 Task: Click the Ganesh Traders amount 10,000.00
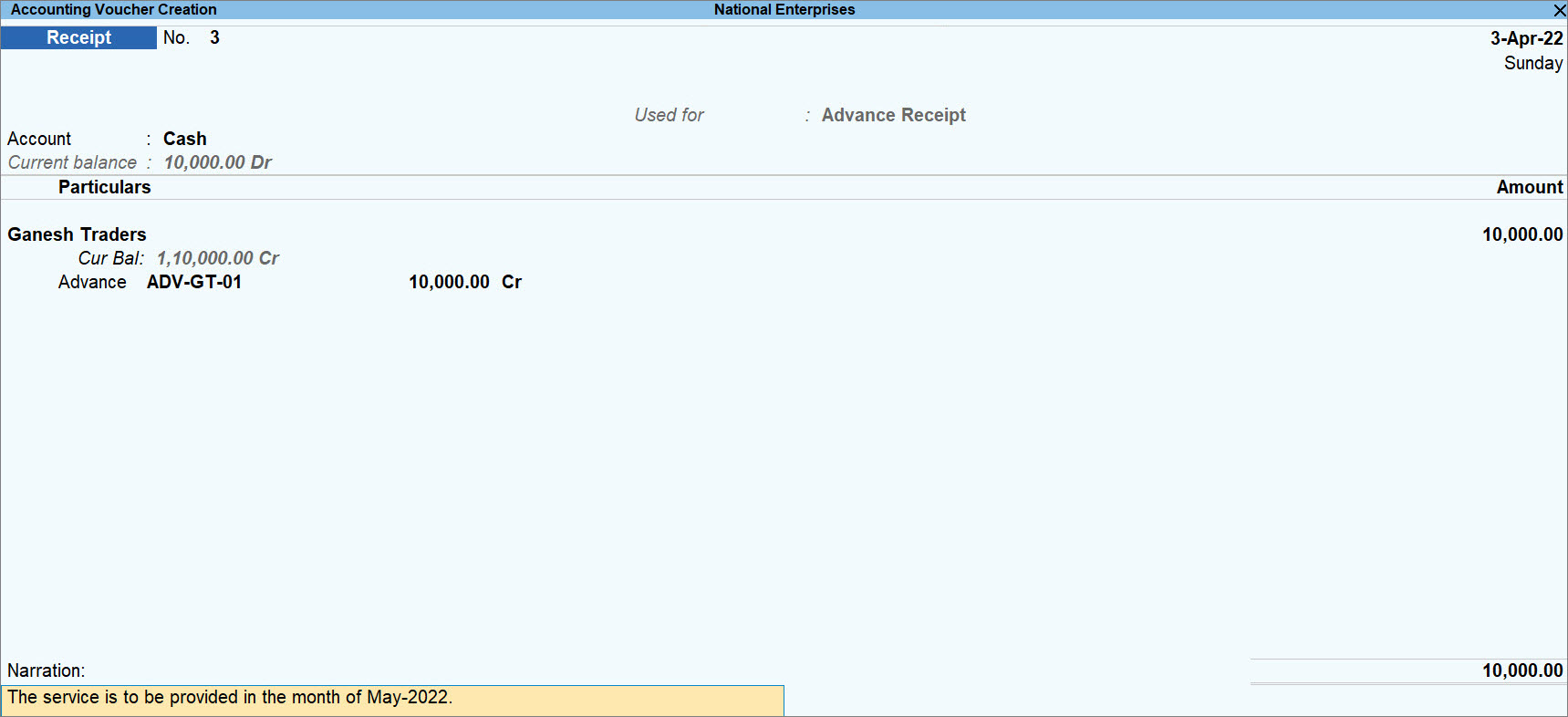[x=1522, y=234]
